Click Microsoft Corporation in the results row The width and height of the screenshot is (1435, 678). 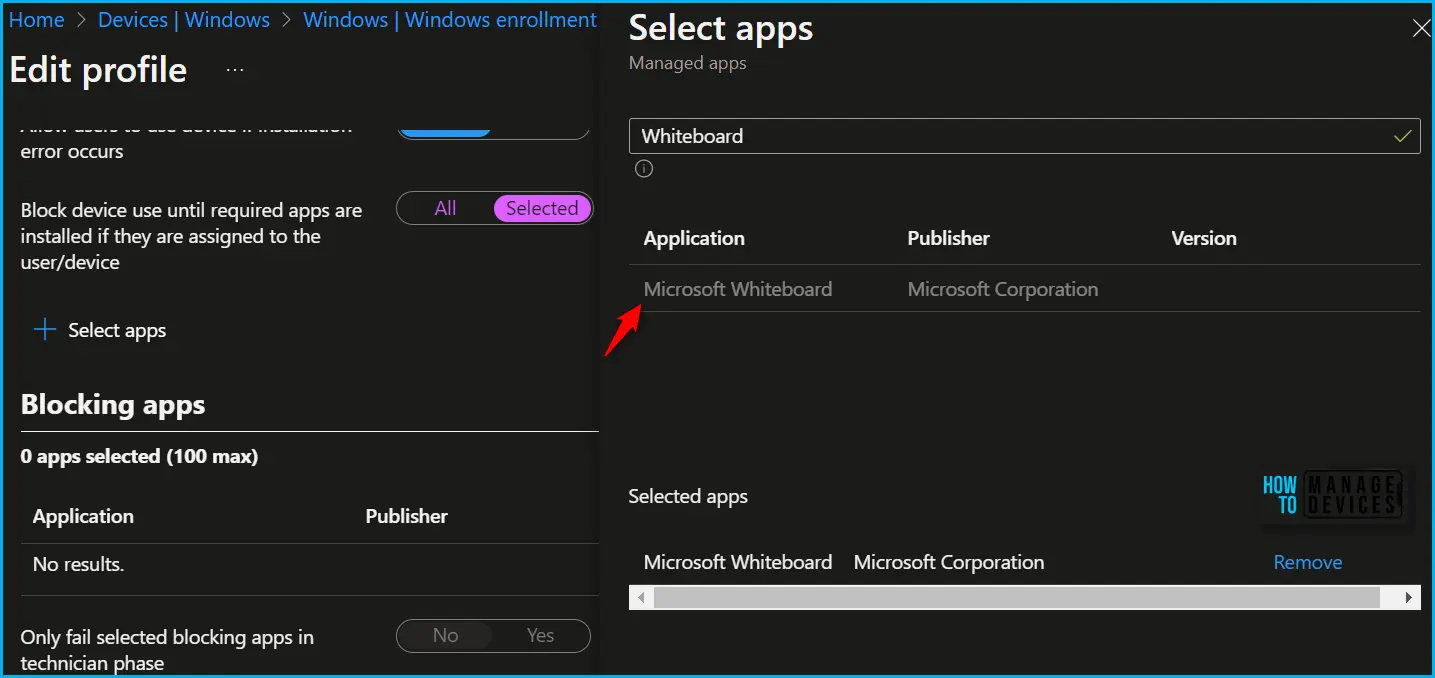coord(1003,289)
